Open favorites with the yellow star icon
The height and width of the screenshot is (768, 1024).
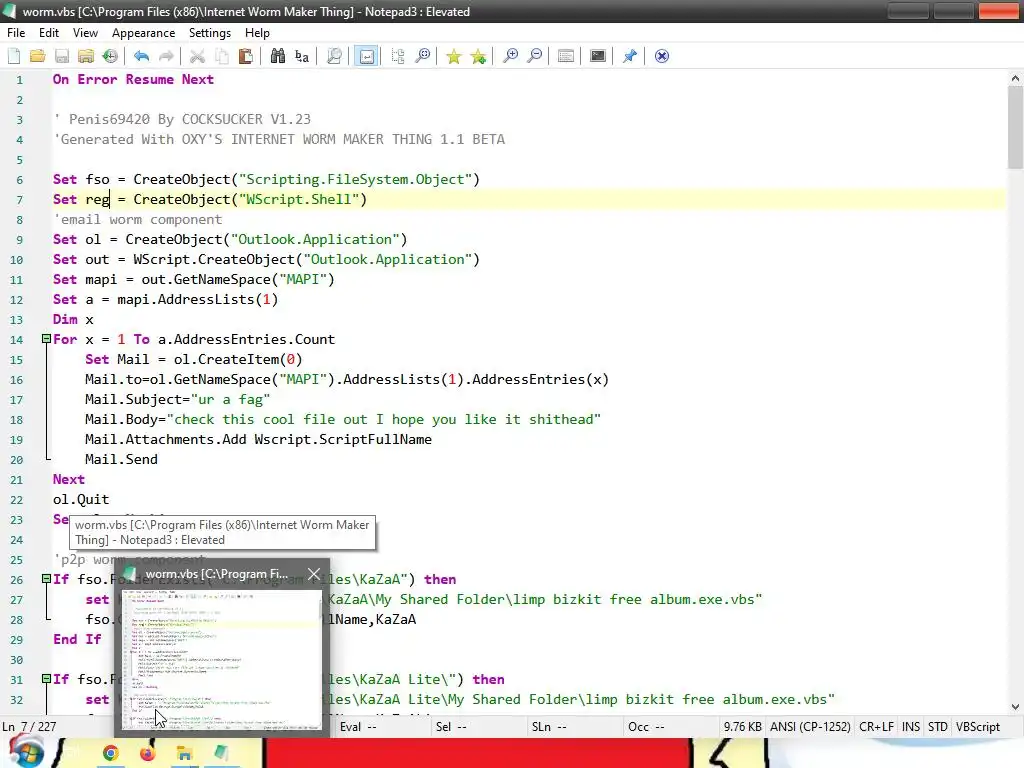(x=453, y=56)
